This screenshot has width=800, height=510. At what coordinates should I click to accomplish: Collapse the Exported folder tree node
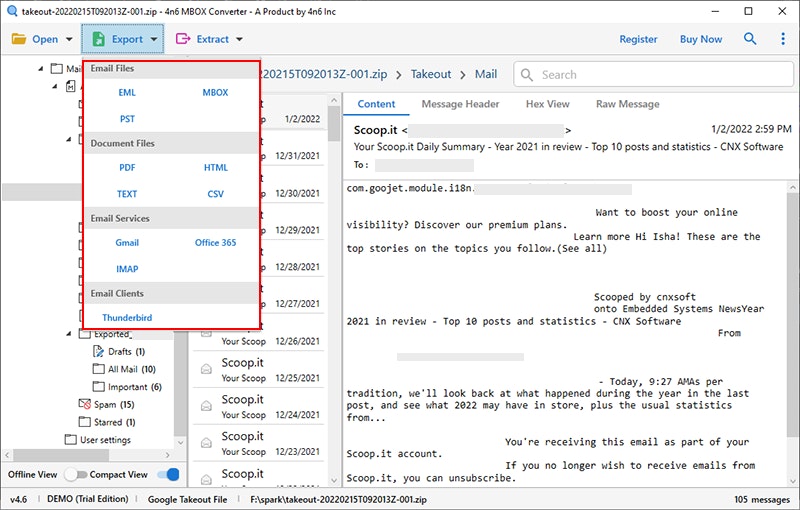[x=69, y=334]
